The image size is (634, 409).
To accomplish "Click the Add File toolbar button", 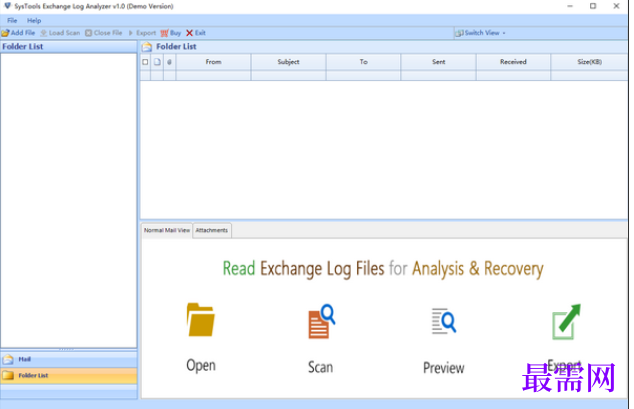I will [x=18, y=33].
